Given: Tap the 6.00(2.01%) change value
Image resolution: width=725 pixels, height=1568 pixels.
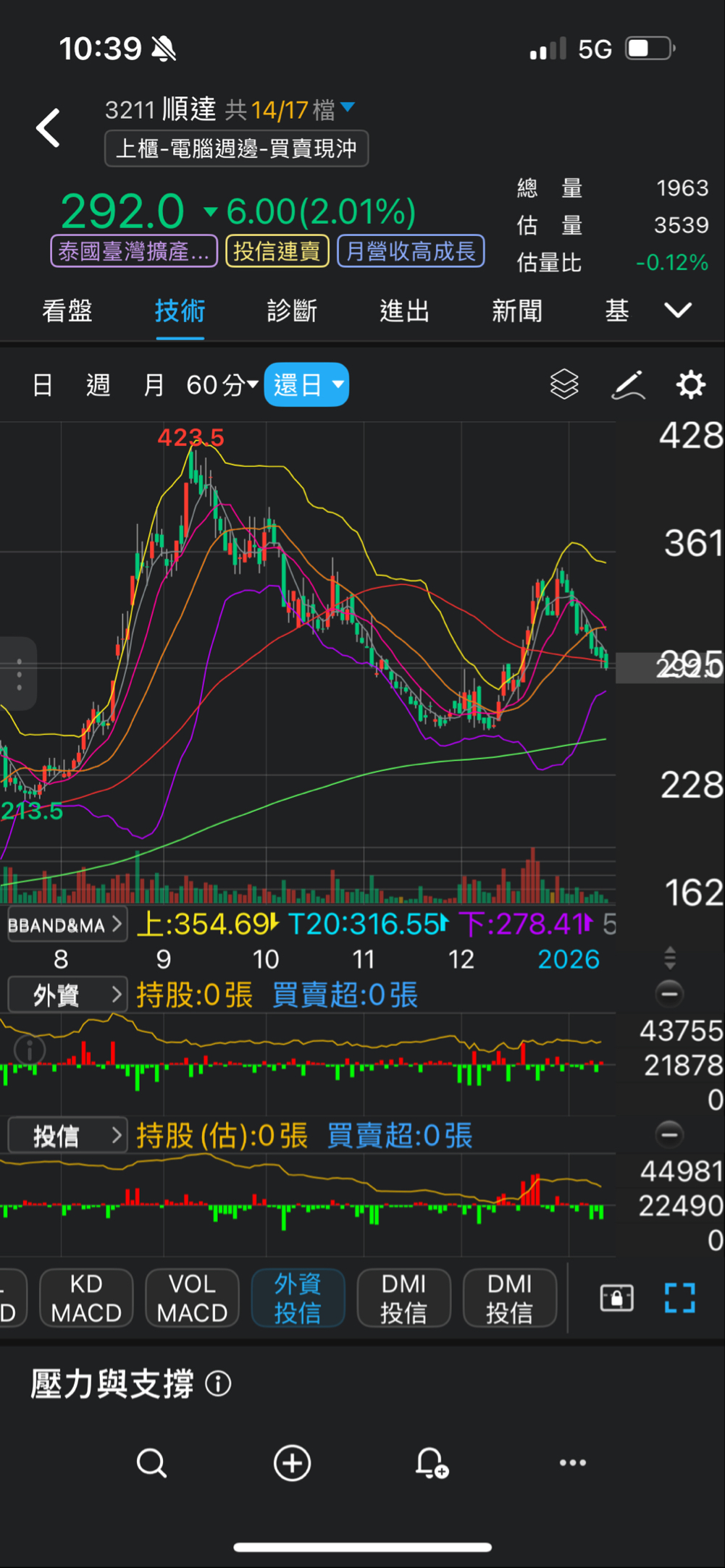Looking at the screenshot, I should [x=321, y=211].
